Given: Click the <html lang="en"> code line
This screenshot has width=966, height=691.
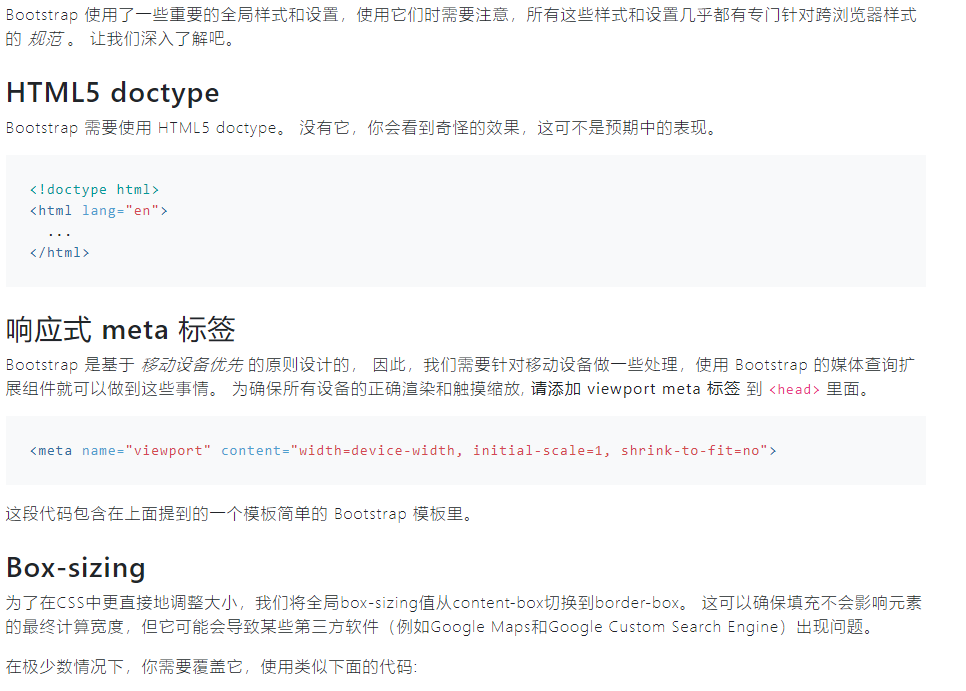Looking at the screenshot, I should 99,211.
